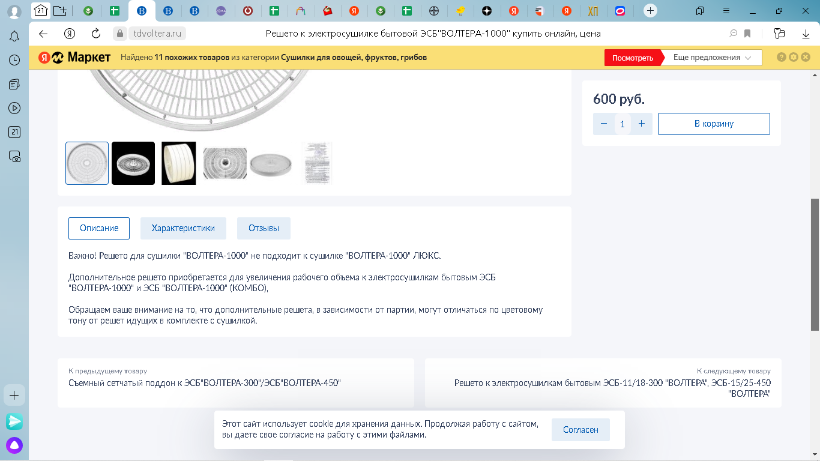Screen dimensions: 820x461
Task: Open the document scan thumbnail
Action: tap(316, 162)
